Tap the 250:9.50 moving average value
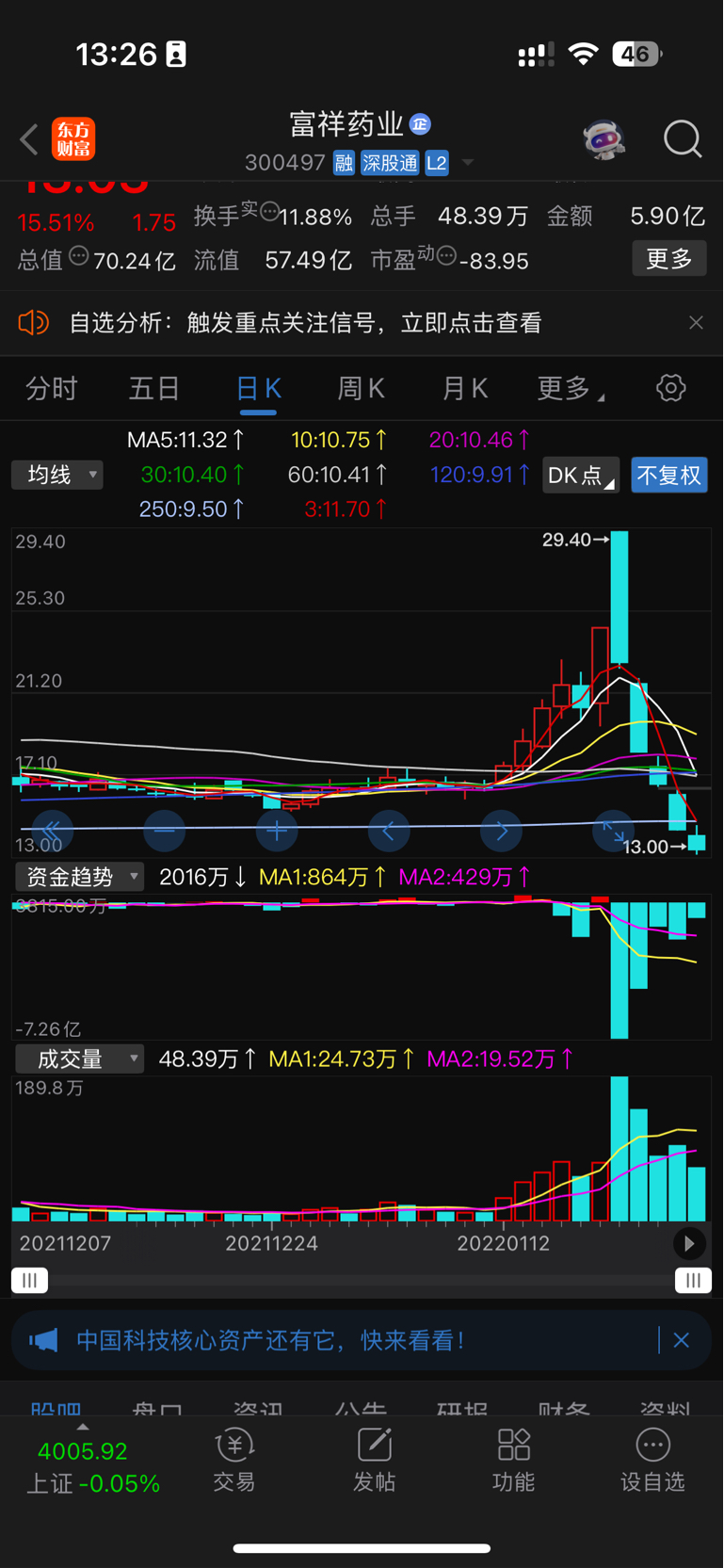 point(191,509)
